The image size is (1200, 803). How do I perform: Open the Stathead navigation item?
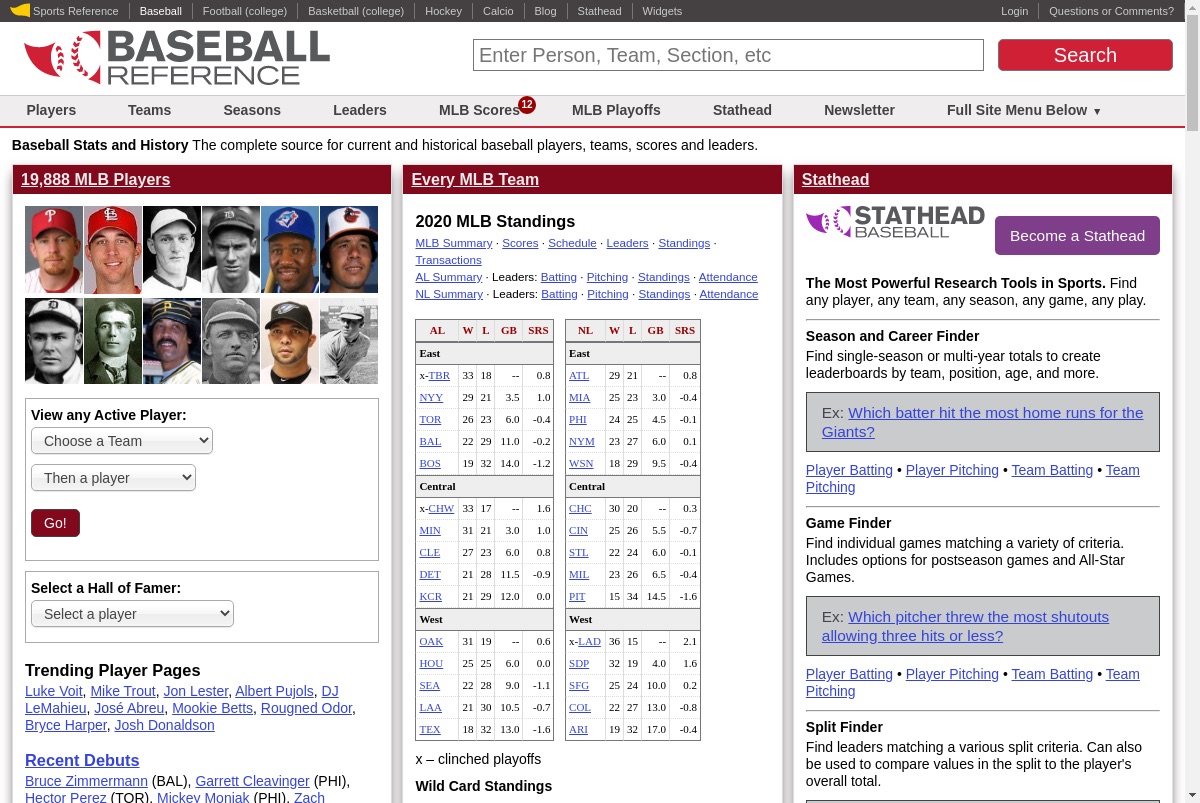point(742,110)
